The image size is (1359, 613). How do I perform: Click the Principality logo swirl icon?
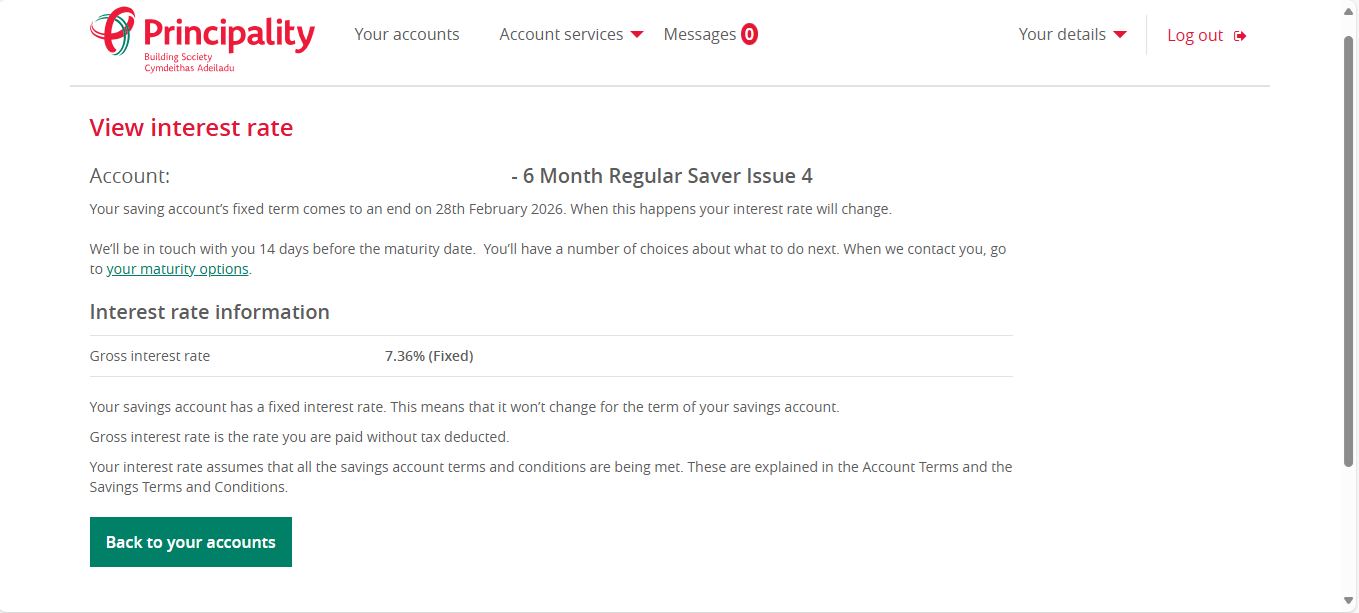click(112, 31)
